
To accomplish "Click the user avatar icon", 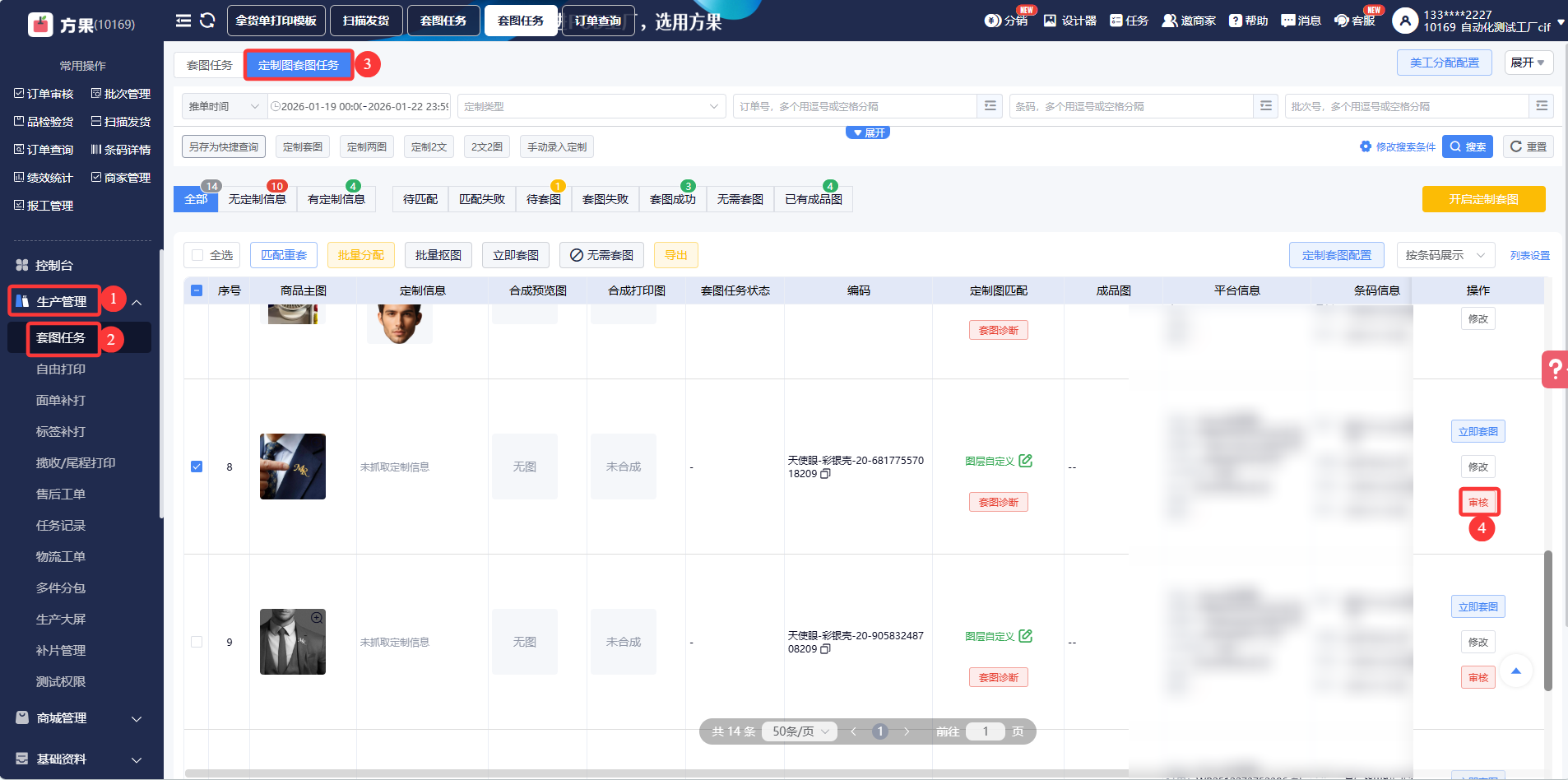I will click(1405, 21).
